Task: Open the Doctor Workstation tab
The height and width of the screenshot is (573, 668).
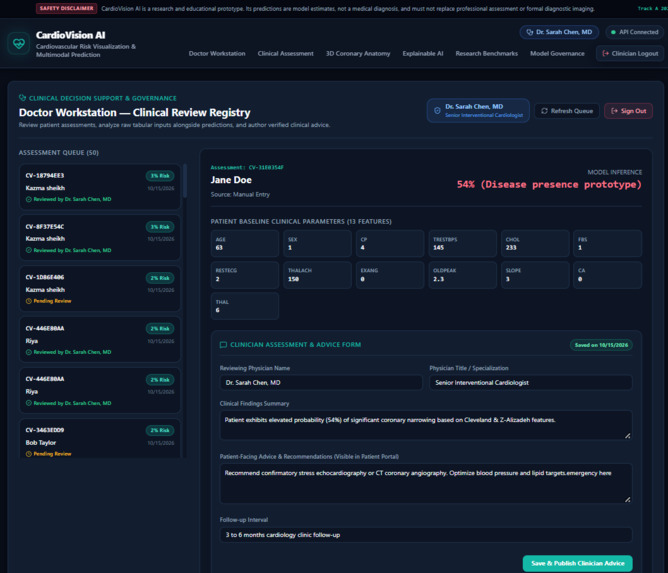Action: 217,53
